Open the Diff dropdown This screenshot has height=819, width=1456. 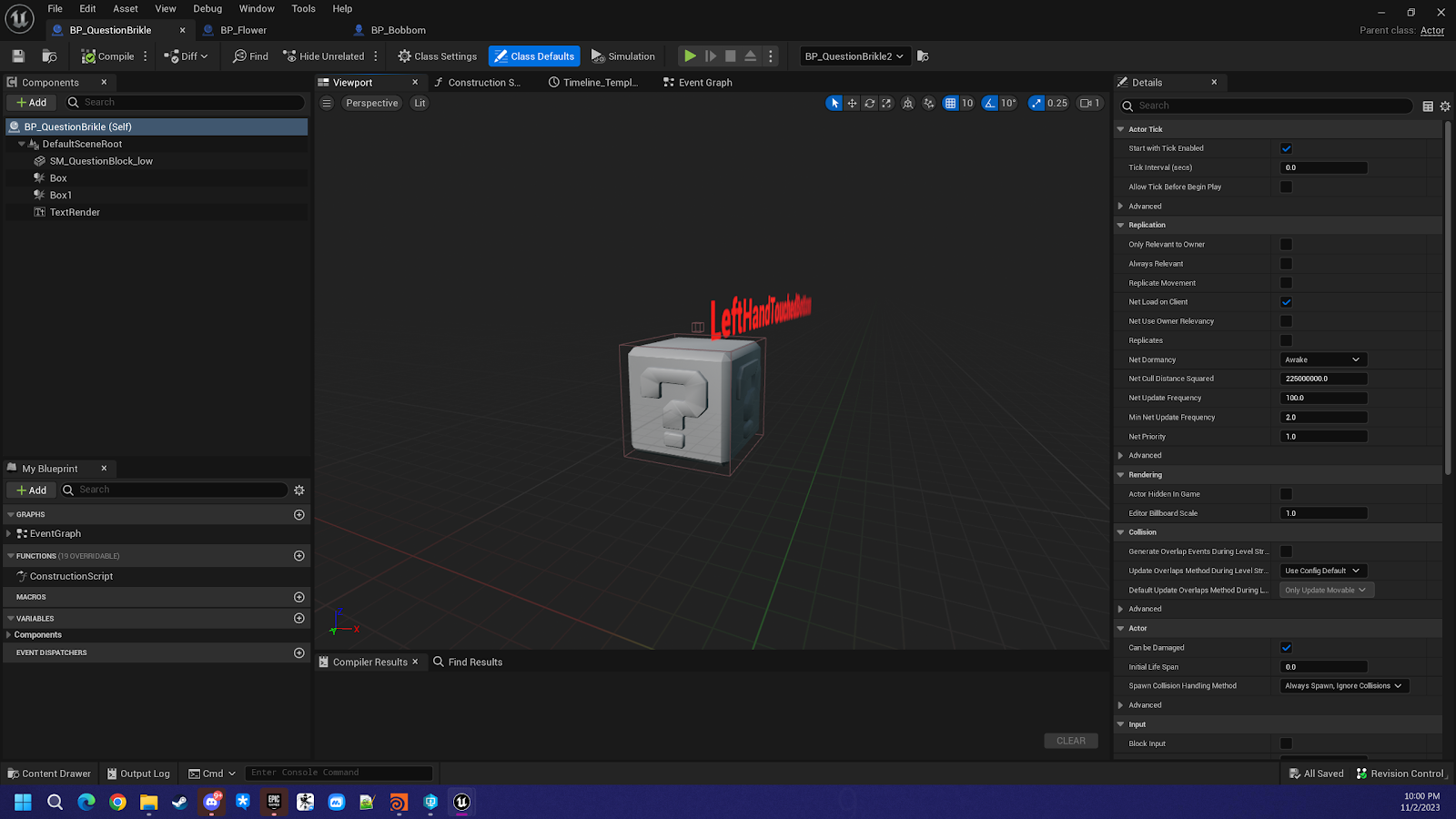point(186,56)
